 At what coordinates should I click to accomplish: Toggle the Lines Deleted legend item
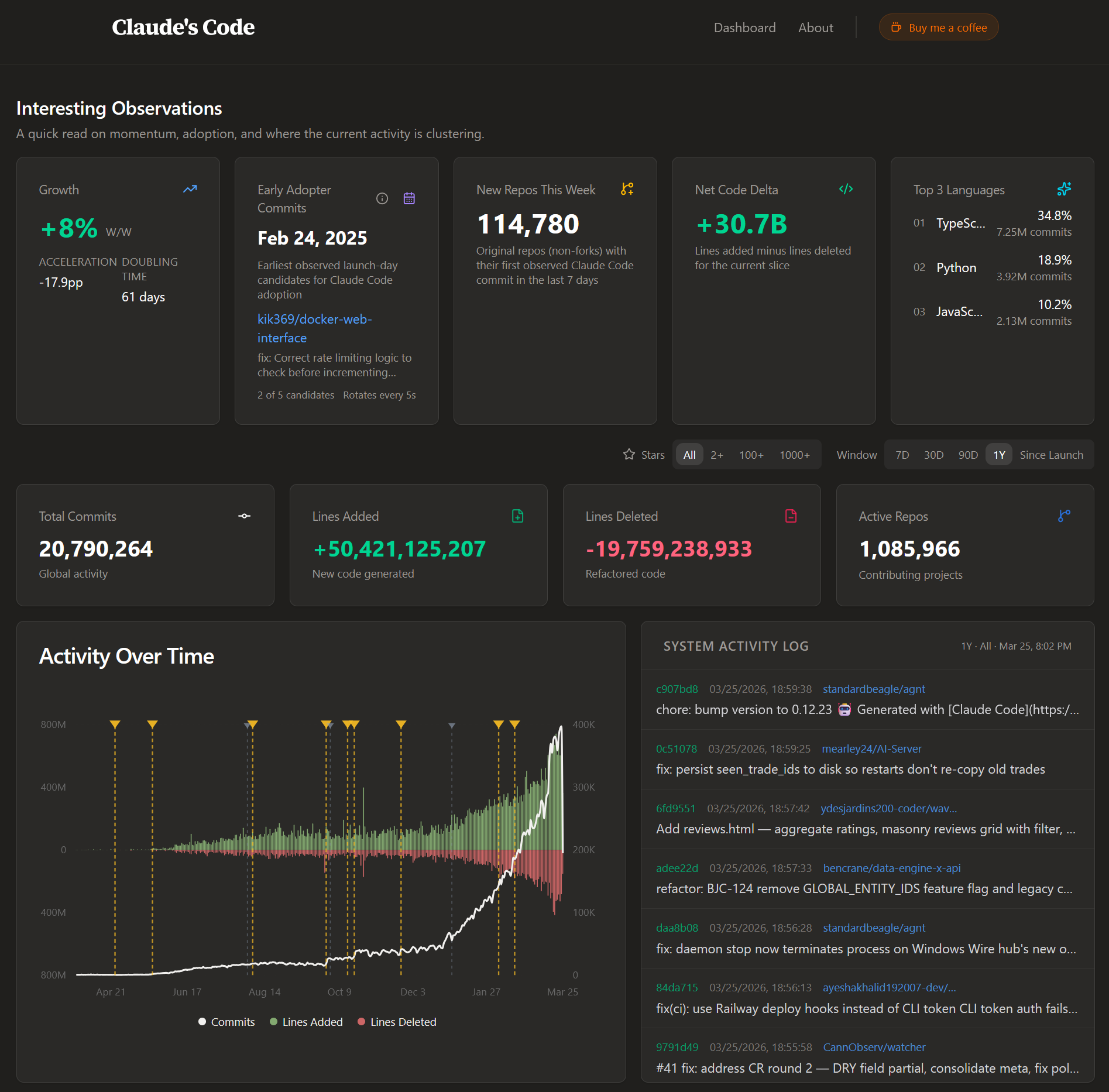click(x=397, y=1022)
